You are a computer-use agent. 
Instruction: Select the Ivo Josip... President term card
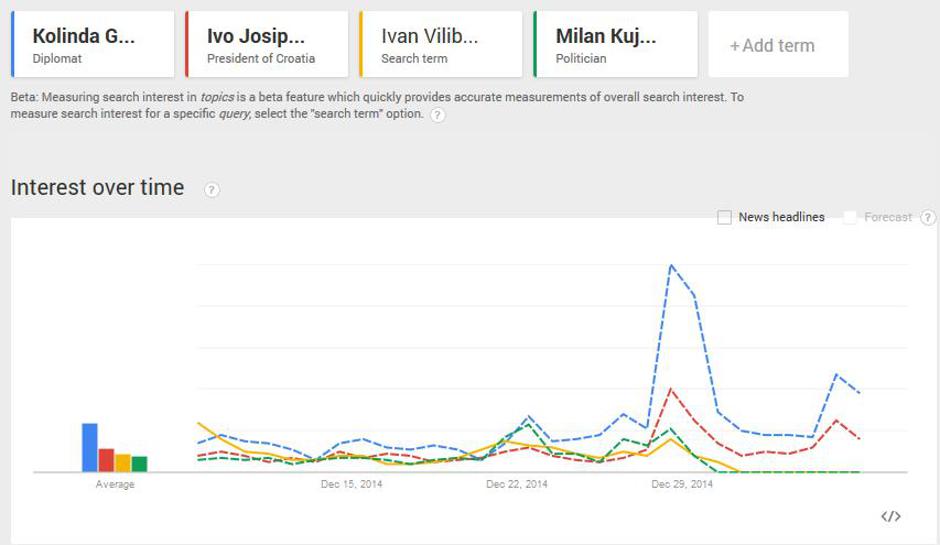[x=267, y=45]
